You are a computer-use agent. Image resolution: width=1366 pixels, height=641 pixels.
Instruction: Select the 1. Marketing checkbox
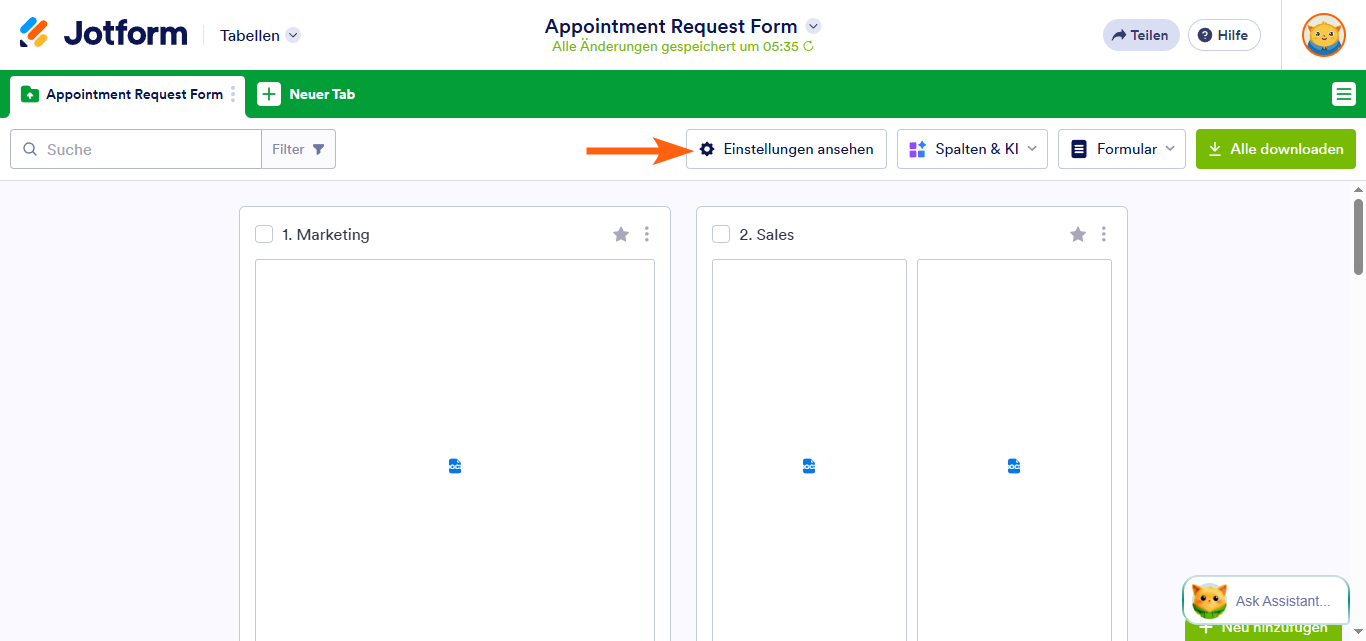point(264,234)
